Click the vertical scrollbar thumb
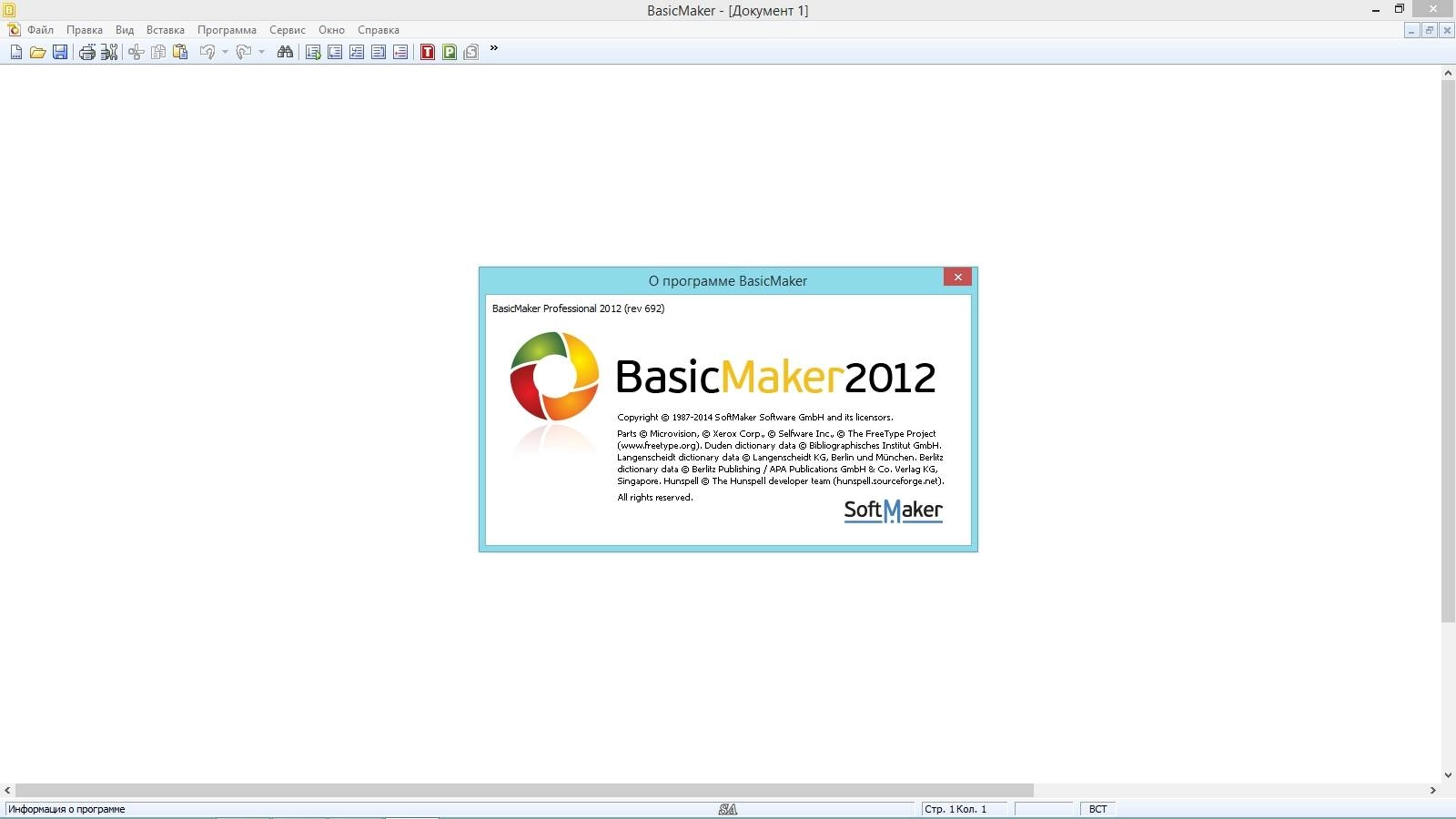The height and width of the screenshot is (819, 1456). (x=1448, y=351)
